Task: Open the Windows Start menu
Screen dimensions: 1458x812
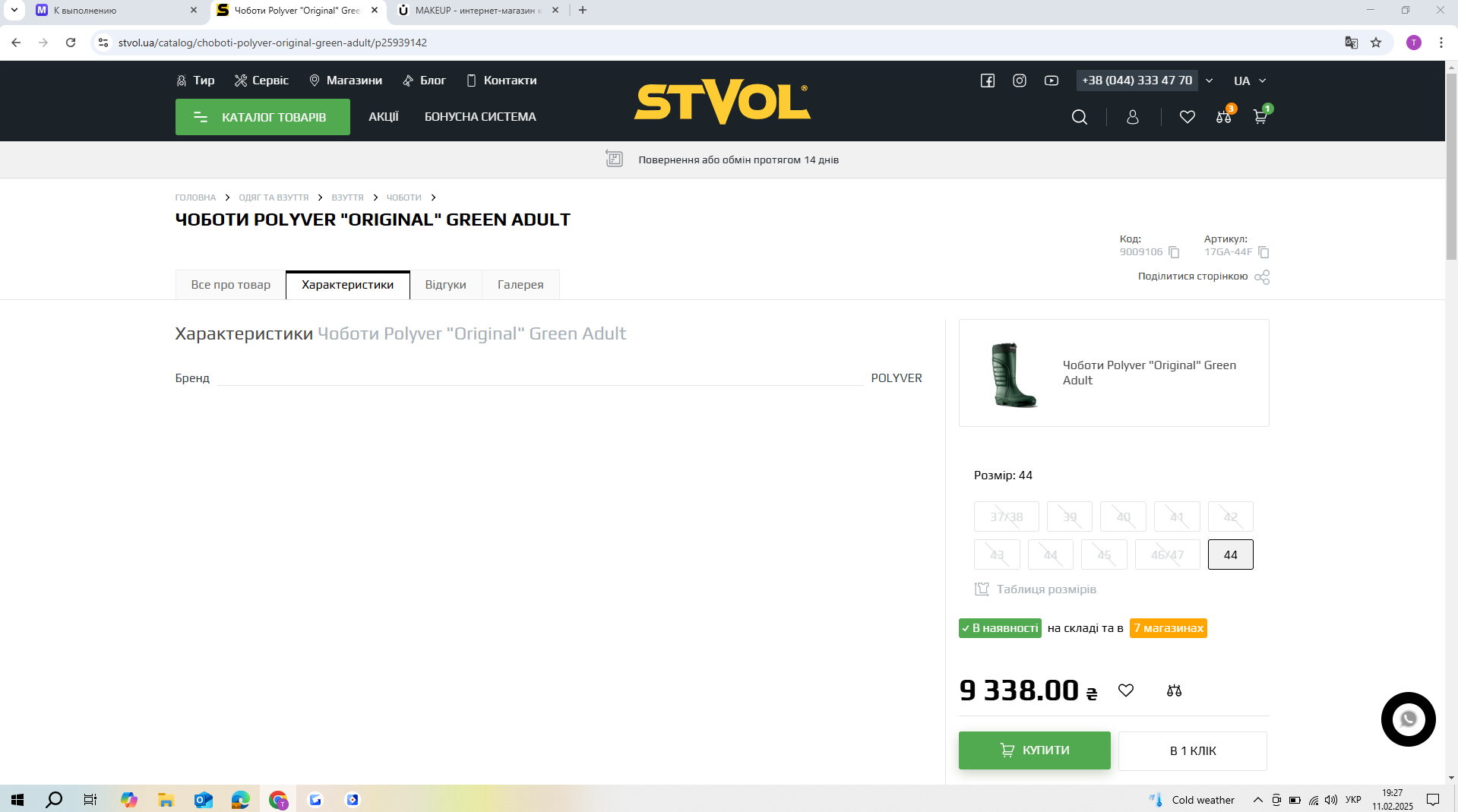Action: (x=17, y=800)
